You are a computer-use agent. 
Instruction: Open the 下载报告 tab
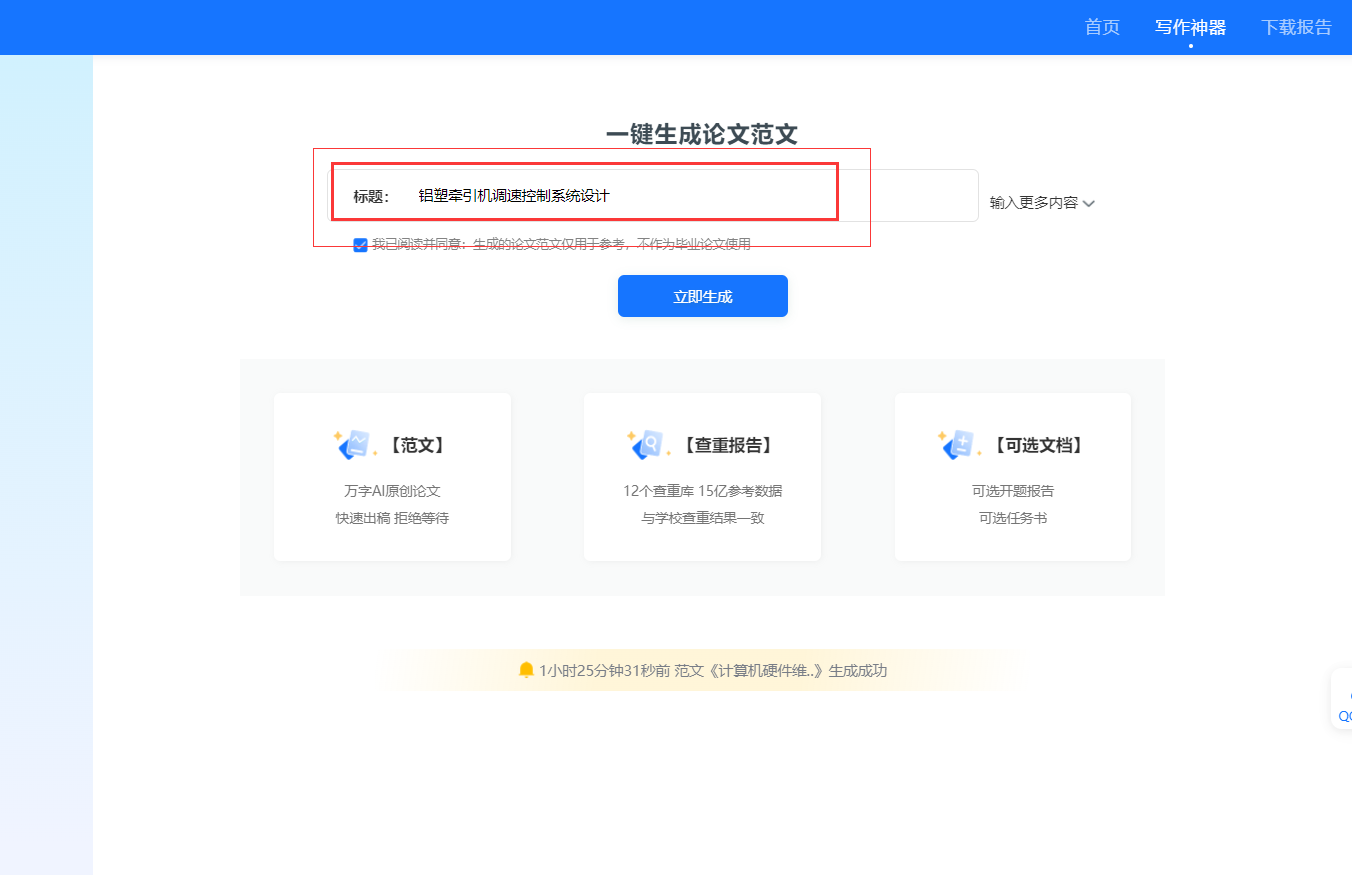click(1296, 27)
